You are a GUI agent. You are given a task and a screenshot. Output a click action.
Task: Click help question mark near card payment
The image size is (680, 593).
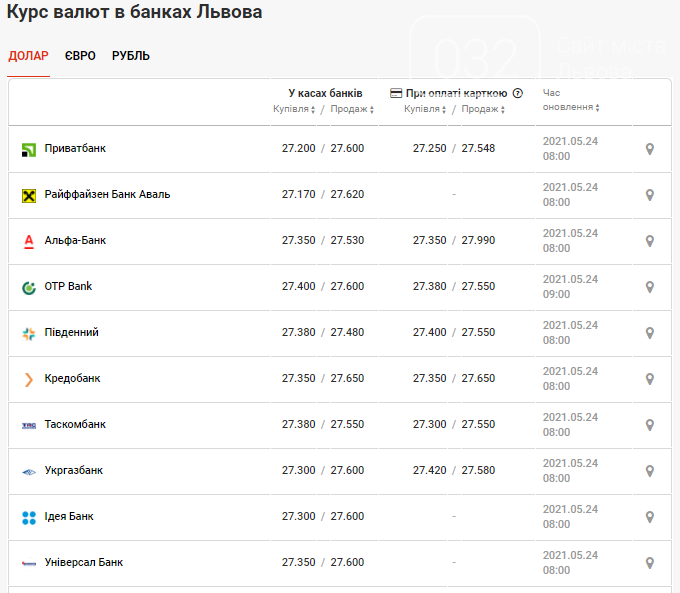click(517, 93)
